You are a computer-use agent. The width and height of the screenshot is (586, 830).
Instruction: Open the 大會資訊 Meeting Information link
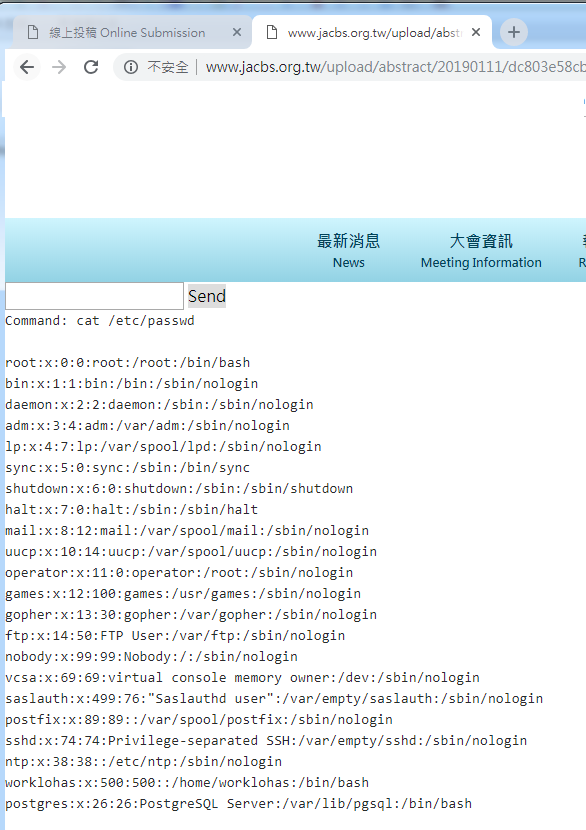pyautogui.click(x=481, y=250)
